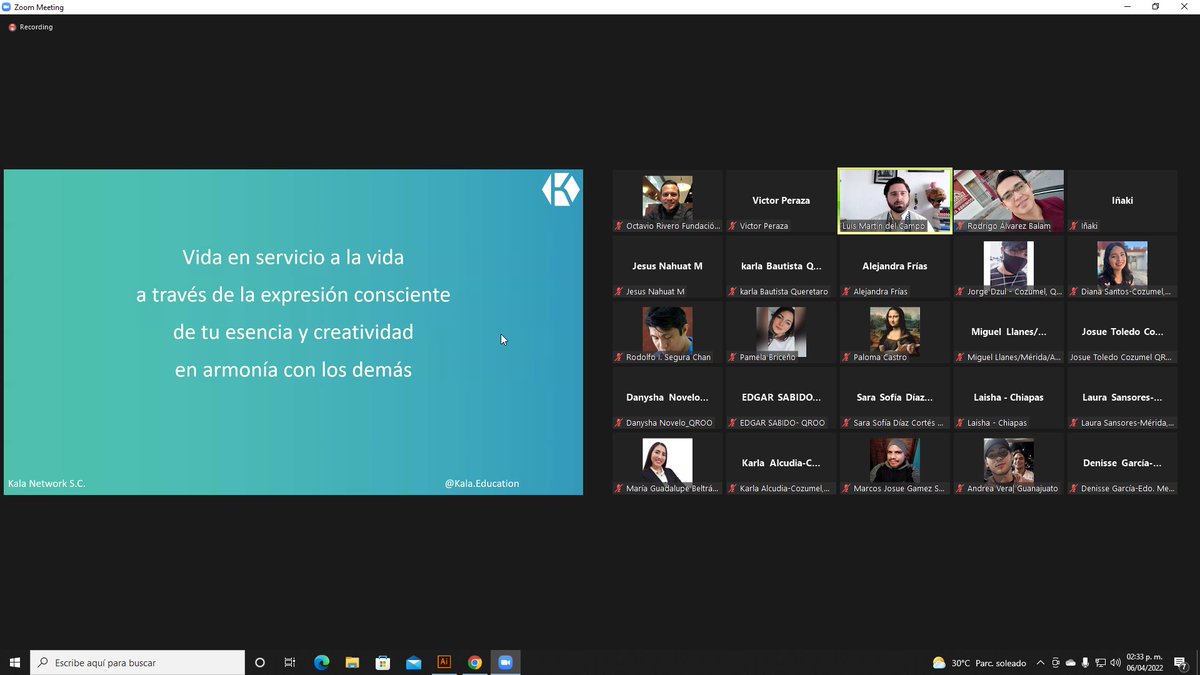Image resolution: width=1200 pixels, height=675 pixels.
Task: Click the Zoom icon in the taskbar
Action: point(505,662)
